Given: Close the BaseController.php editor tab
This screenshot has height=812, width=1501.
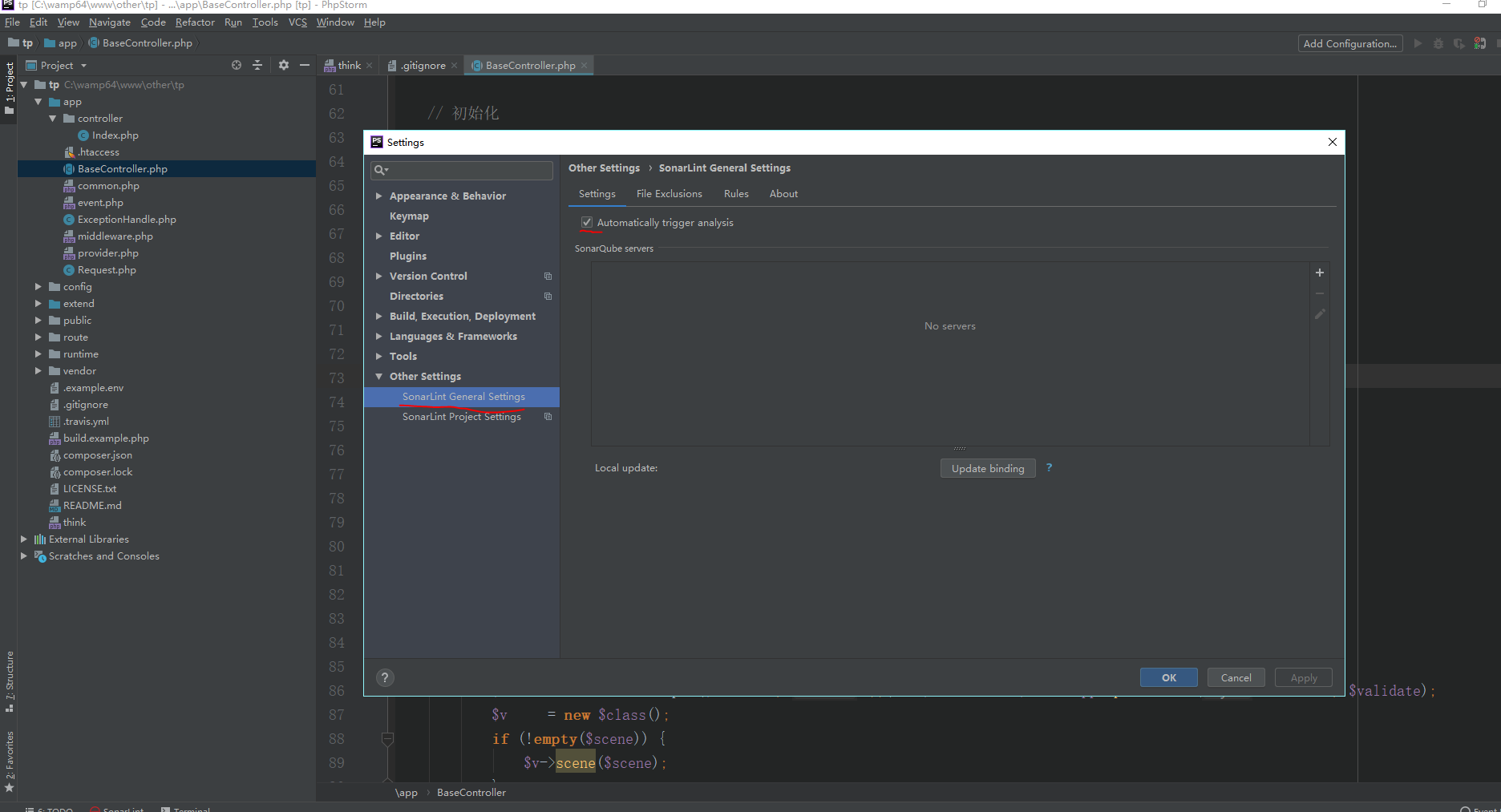Looking at the screenshot, I should tap(584, 66).
